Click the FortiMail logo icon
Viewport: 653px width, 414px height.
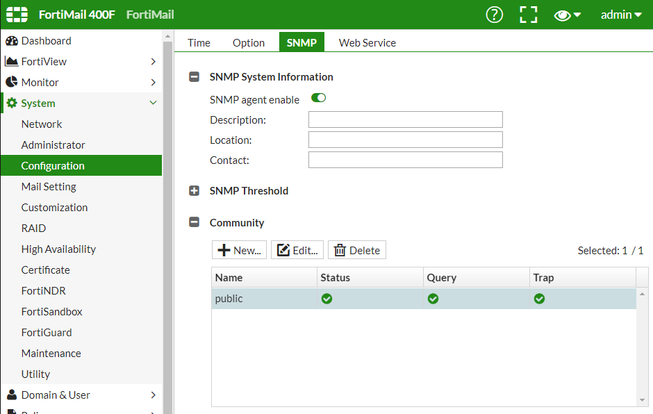[x=17, y=15]
